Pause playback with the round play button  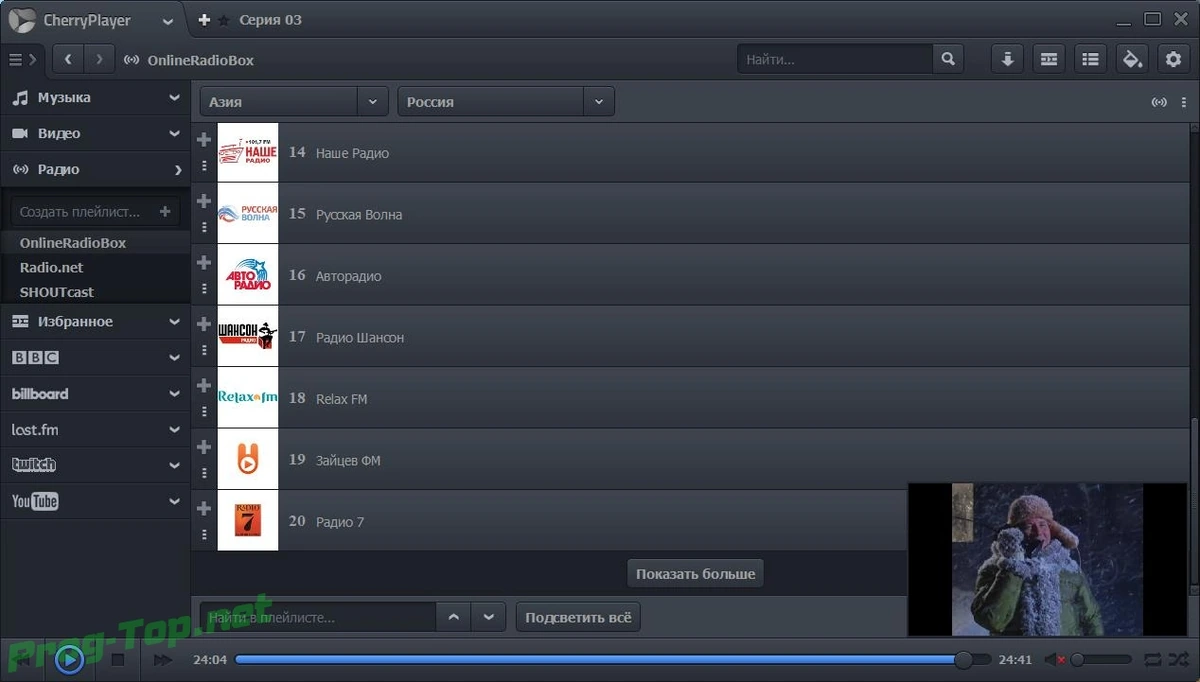[69, 660]
